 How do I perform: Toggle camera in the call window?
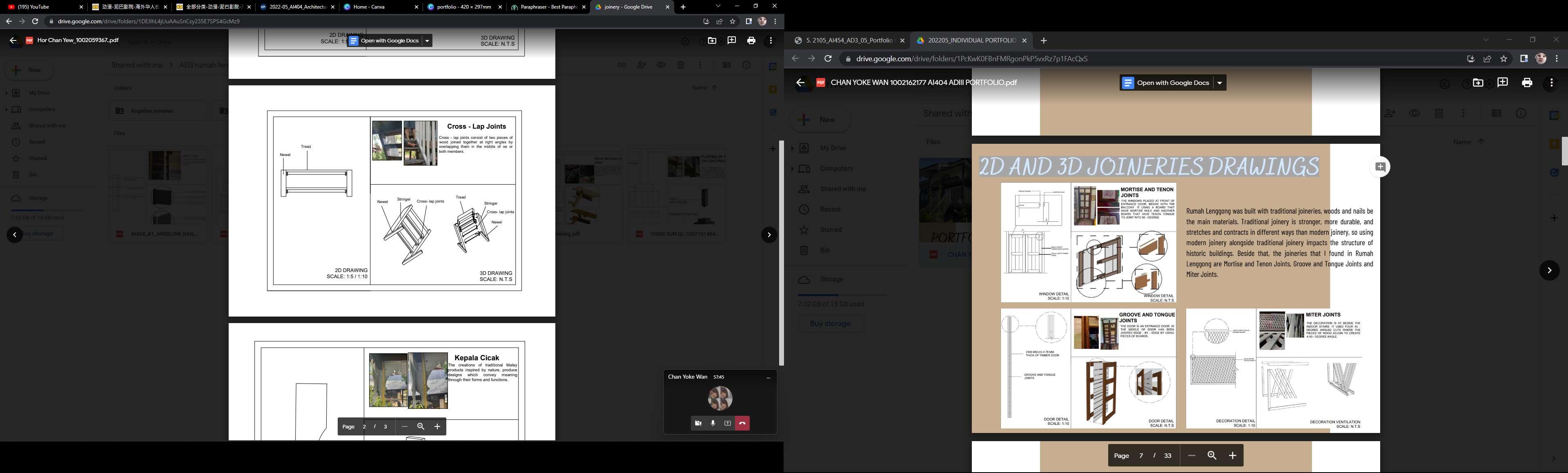coord(698,423)
